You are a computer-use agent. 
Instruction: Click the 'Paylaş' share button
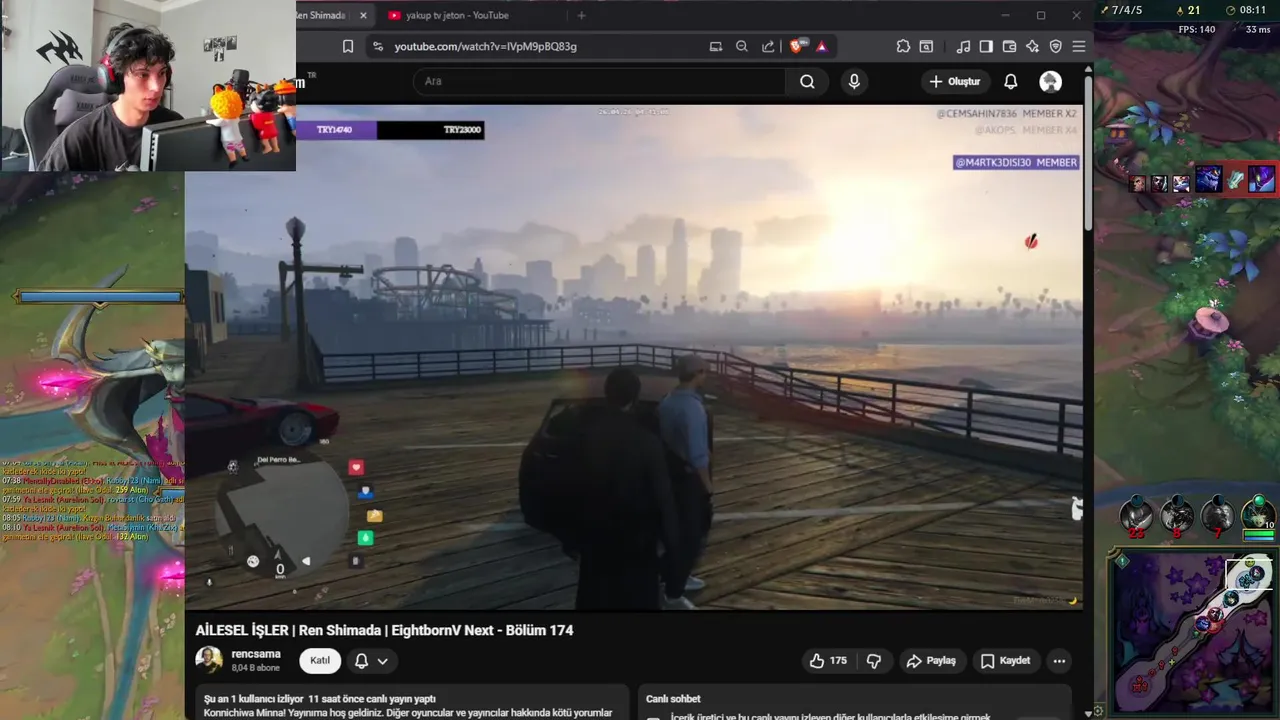point(931,660)
